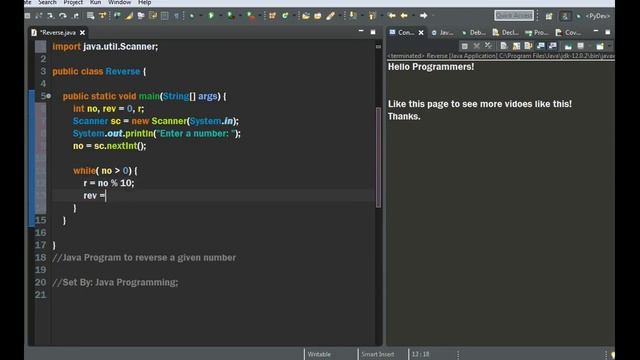This screenshot has width=640, height=360.
Task: Click the vertical scrollbar of the code editor
Action: tap(378, 157)
